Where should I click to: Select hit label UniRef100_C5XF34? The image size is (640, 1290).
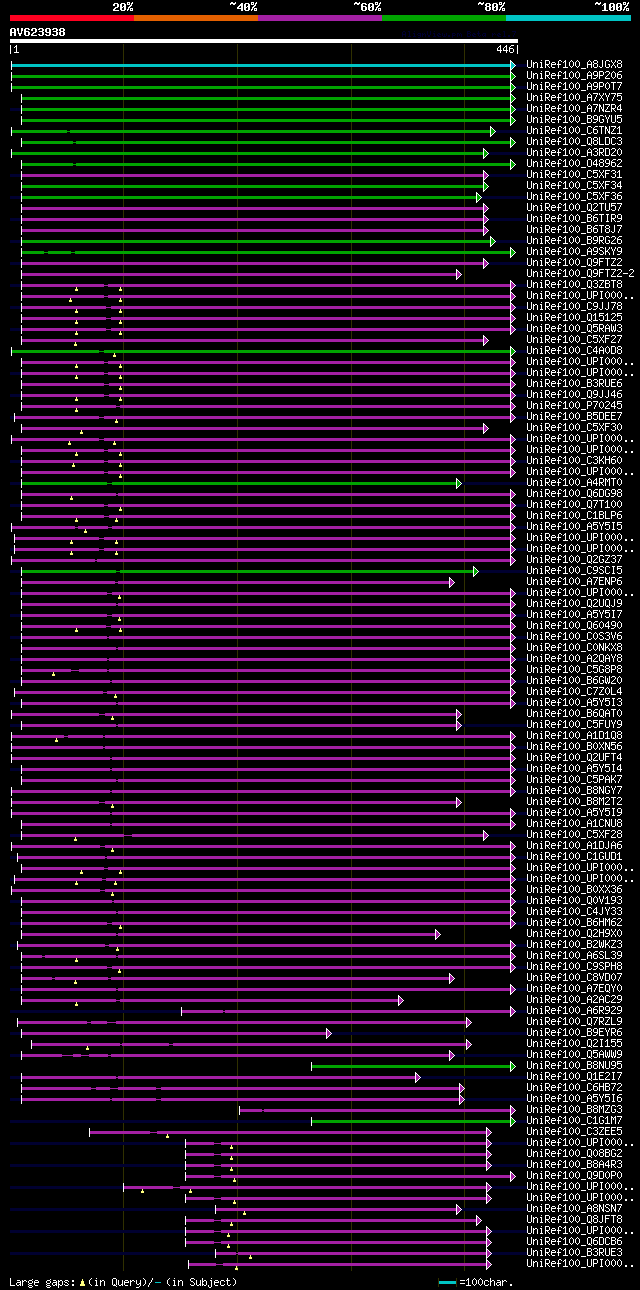point(574,185)
